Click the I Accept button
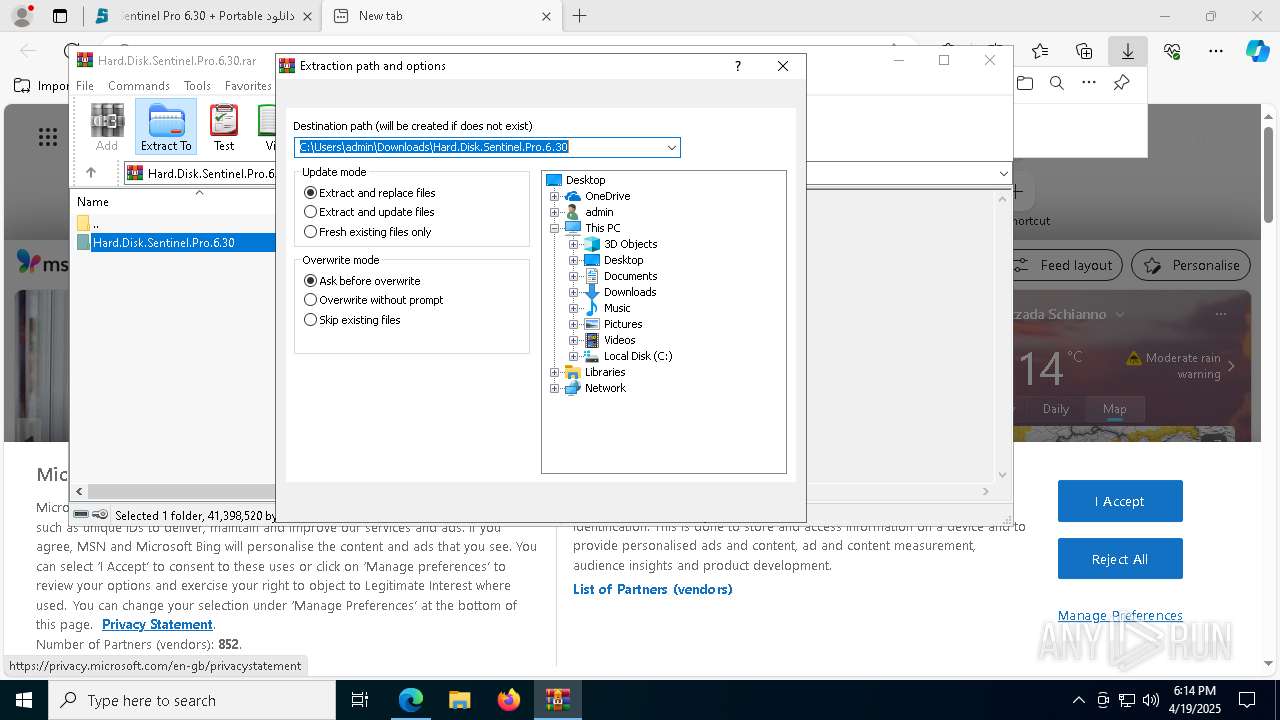The image size is (1280, 720). (1120, 501)
